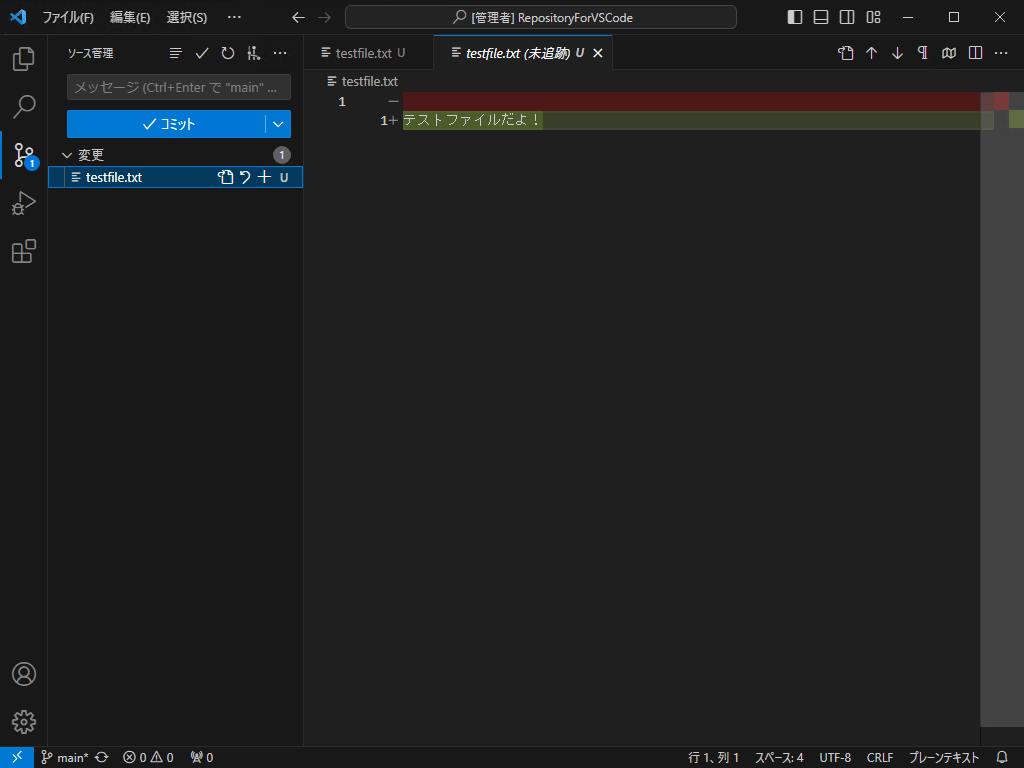The height and width of the screenshot is (768, 1024).
Task: Refresh the source control panel
Action: click(x=227, y=53)
